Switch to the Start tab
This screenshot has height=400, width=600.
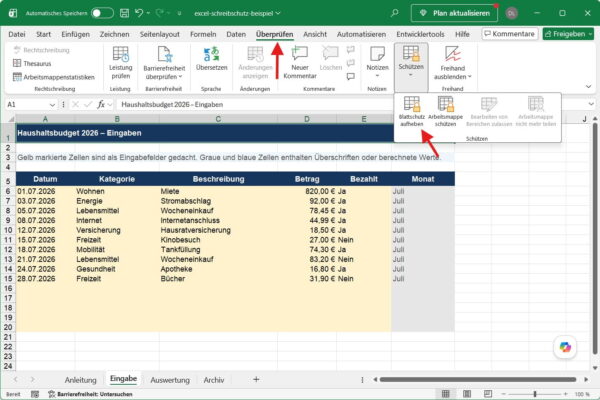pos(43,34)
